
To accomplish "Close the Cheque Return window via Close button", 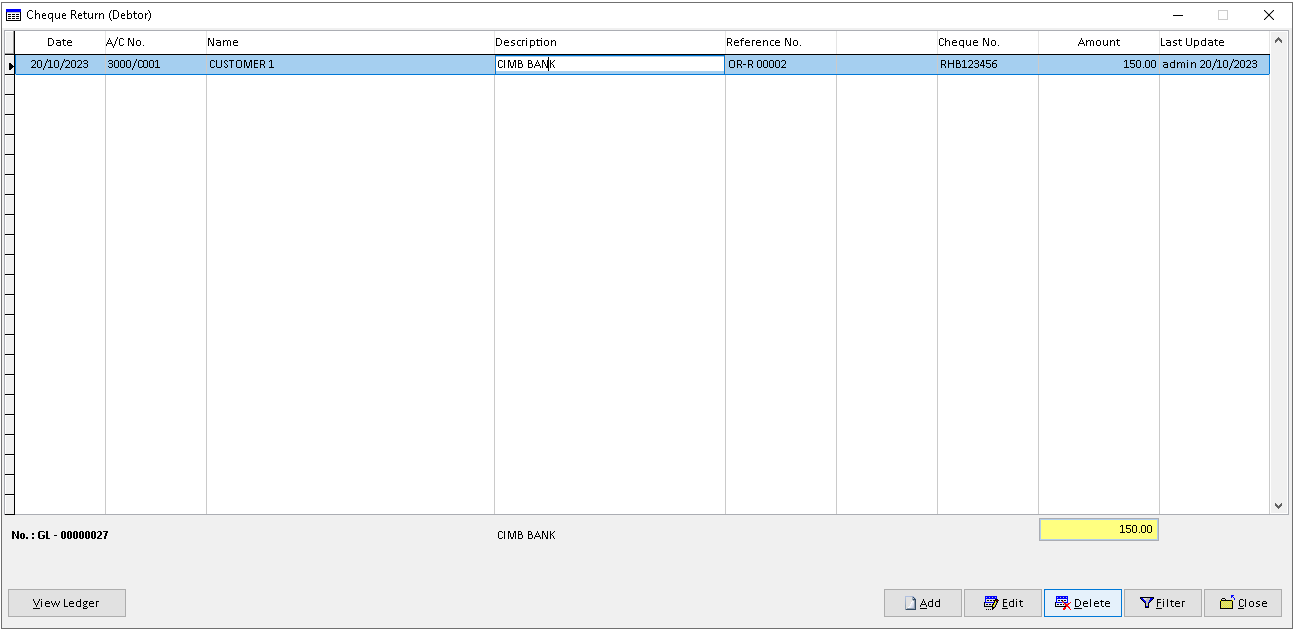I will (1243, 603).
